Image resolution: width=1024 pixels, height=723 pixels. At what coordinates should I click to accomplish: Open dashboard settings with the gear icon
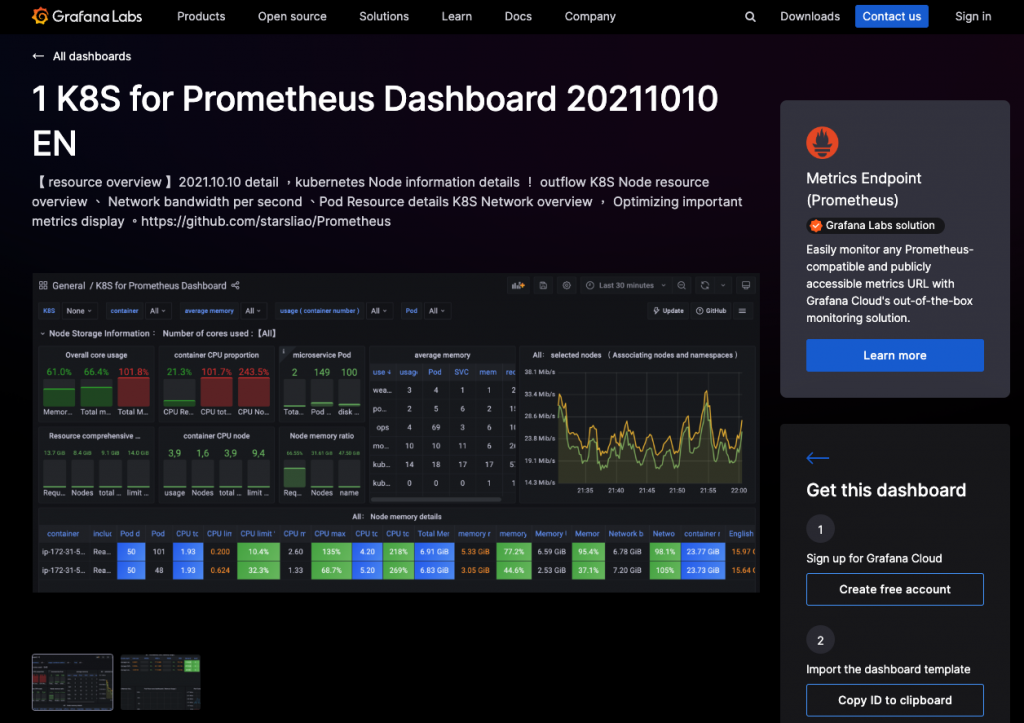point(567,285)
